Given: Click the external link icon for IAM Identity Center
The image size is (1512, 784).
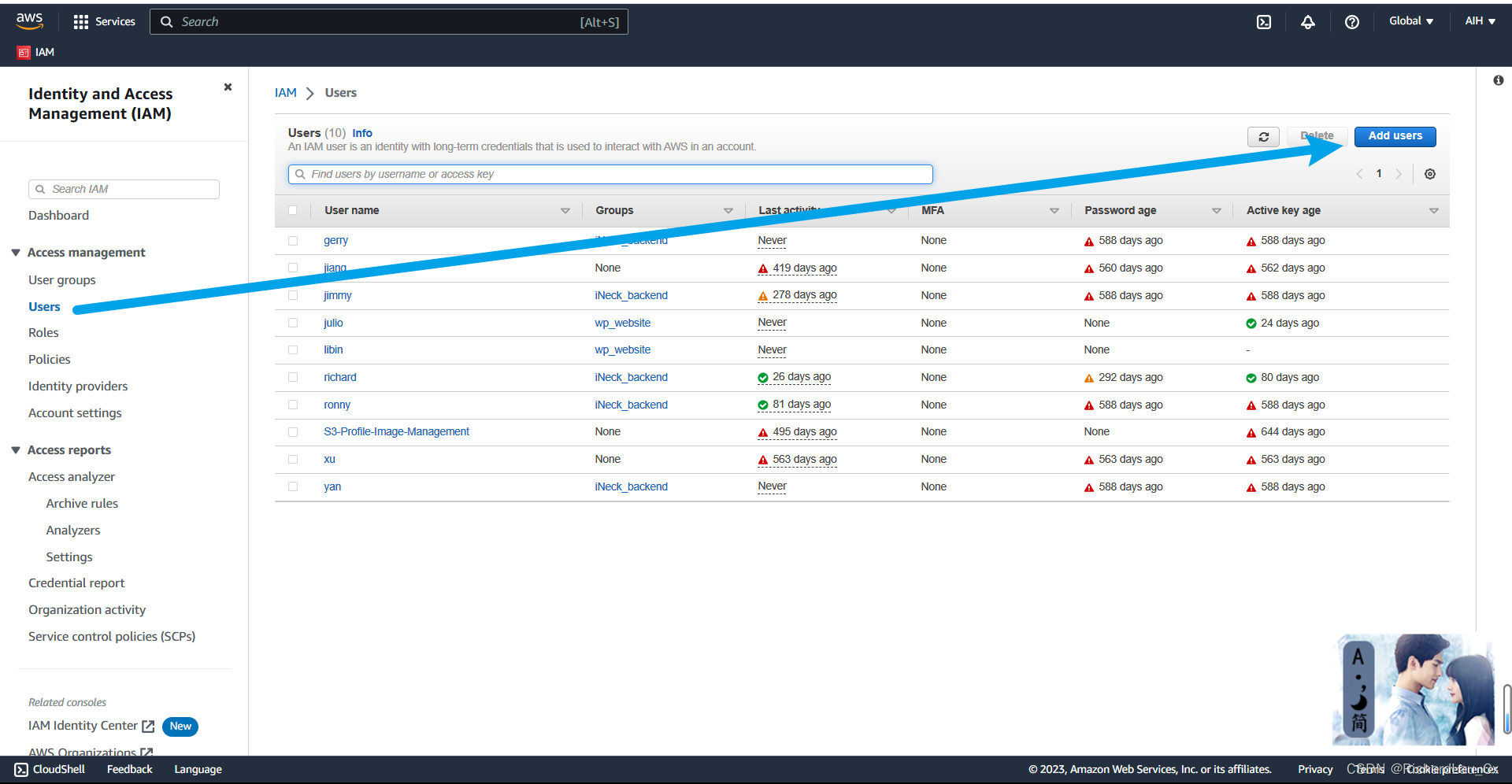Looking at the screenshot, I should [148, 727].
